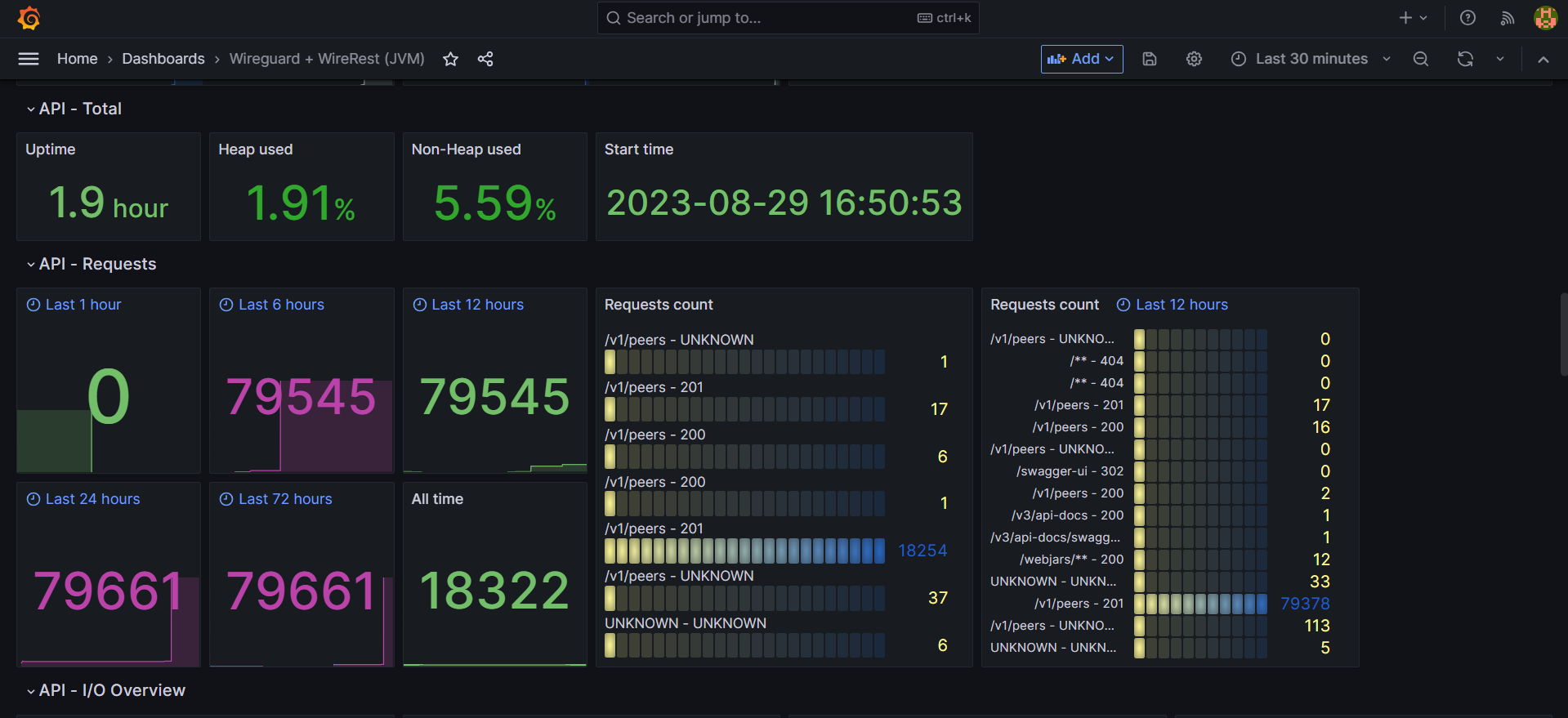Open the user profile avatar

coord(1545,18)
